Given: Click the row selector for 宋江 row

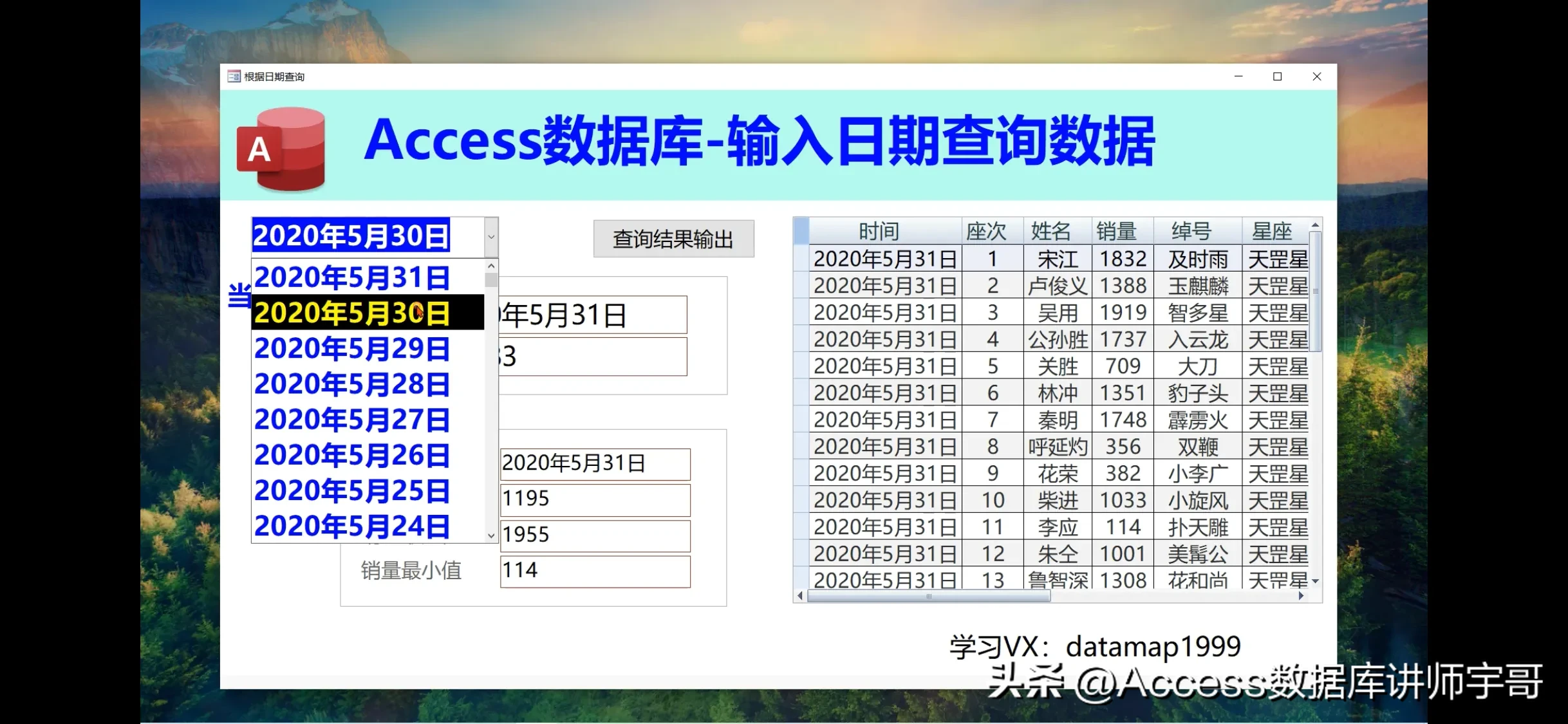Looking at the screenshot, I should pos(801,259).
